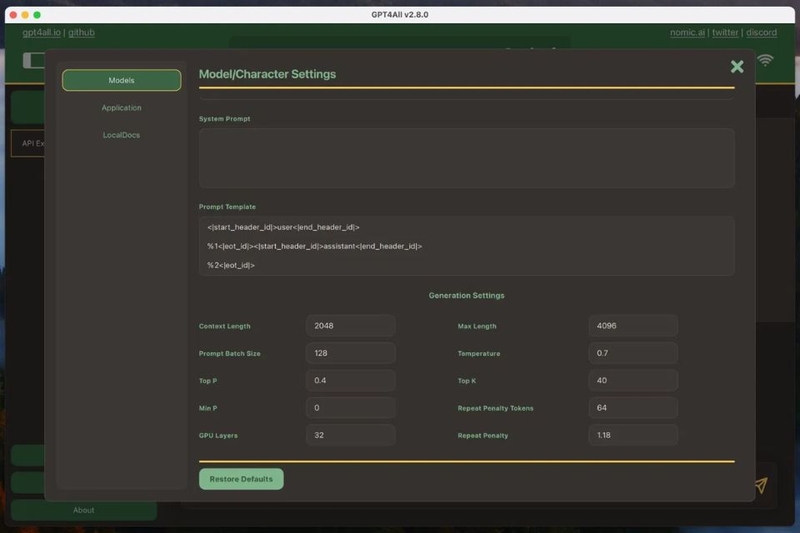The image size is (800, 533).
Task: Open the LocalDocs settings tab
Action: click(121, 135)
